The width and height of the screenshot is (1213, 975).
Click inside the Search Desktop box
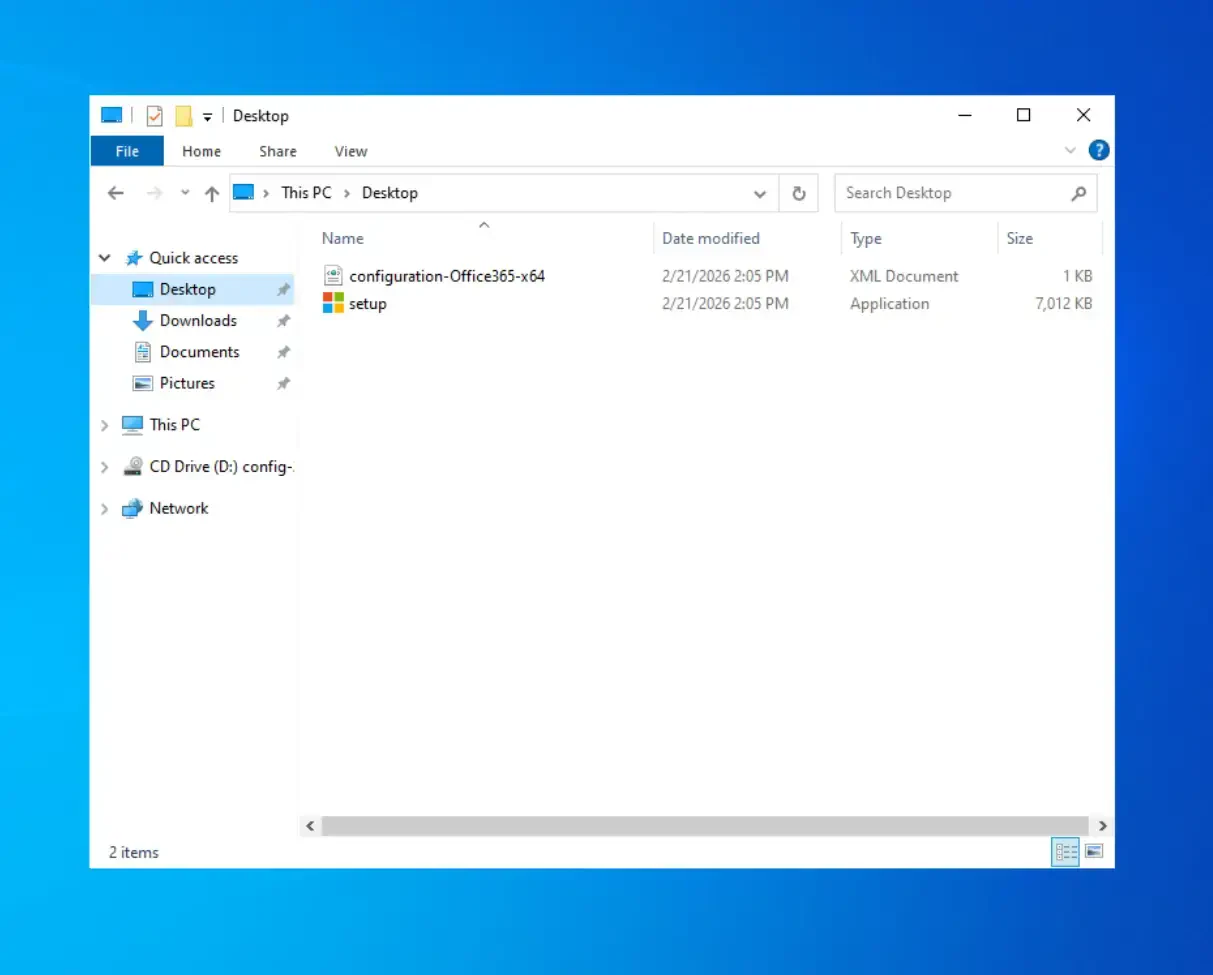pyautogui.click(x=940, y=192)
